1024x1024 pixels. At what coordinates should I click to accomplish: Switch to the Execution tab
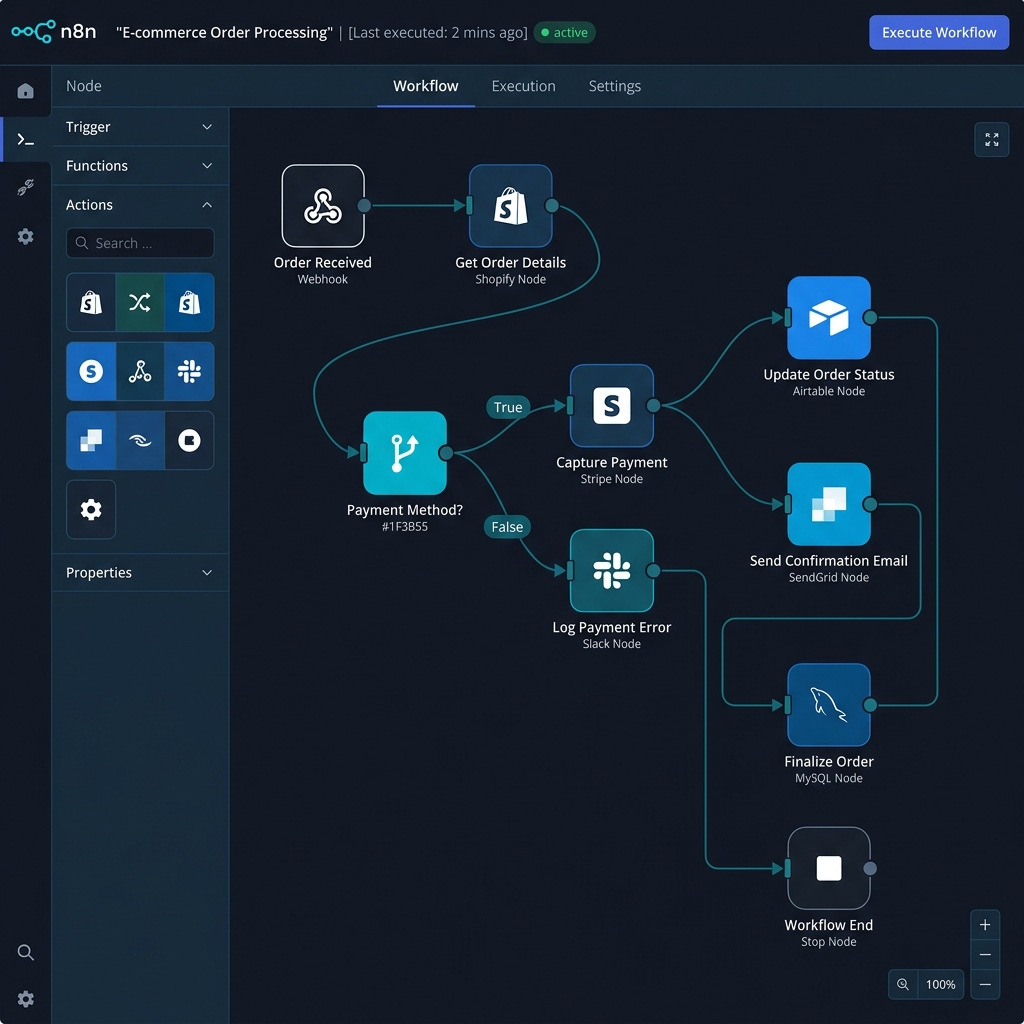click(523, 86)
